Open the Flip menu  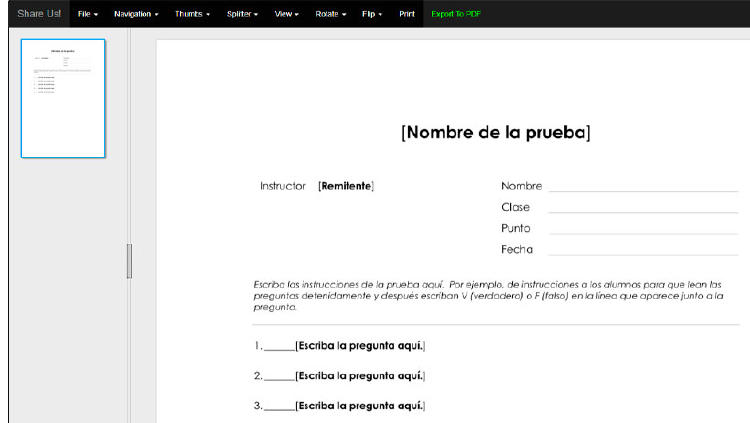[x=372, y=14]
